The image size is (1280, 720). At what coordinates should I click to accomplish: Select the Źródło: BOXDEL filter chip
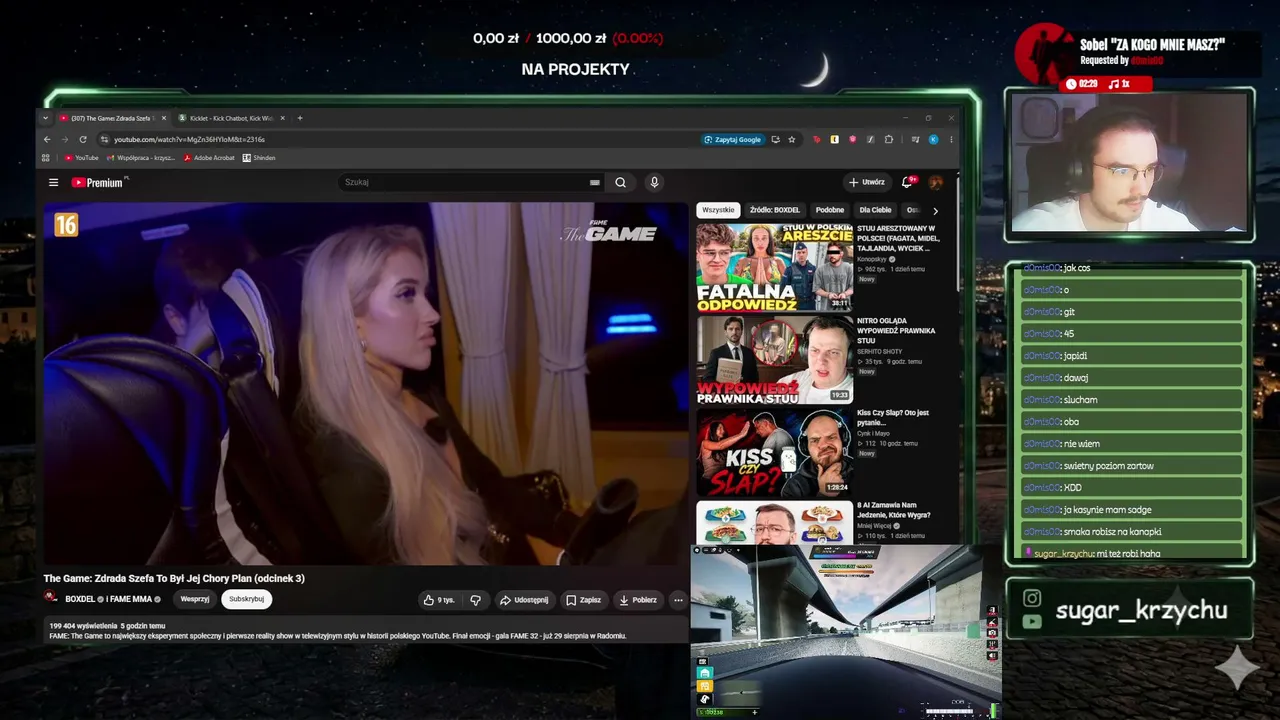pyautogui.click(x=775, y=210)
